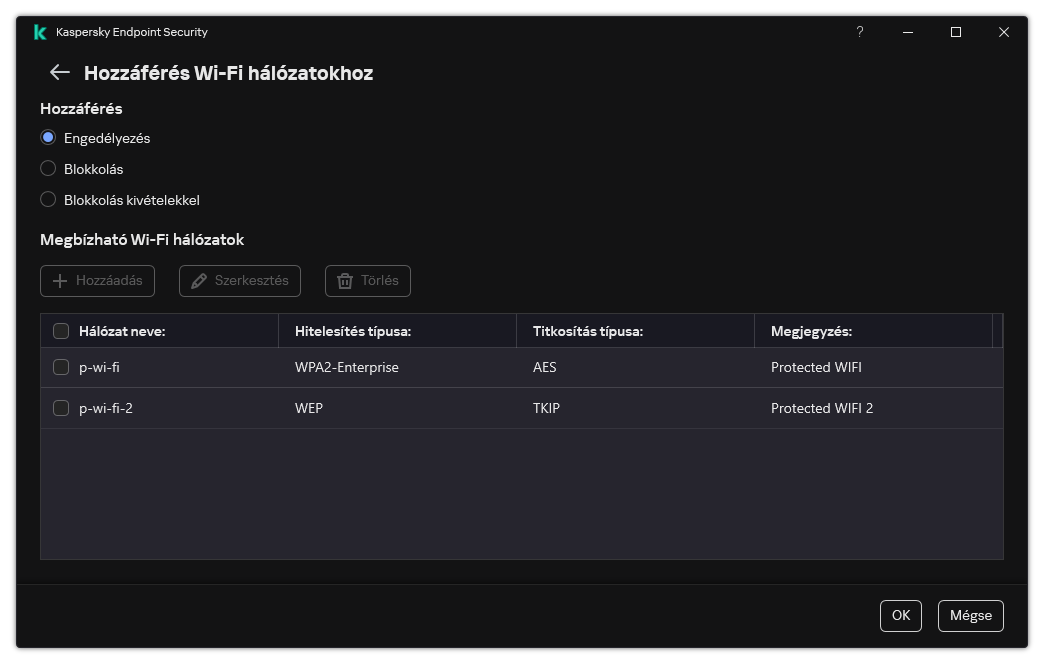Open help via question mark icon
This screenshot has height=664, width=1044.
point(859,32)
